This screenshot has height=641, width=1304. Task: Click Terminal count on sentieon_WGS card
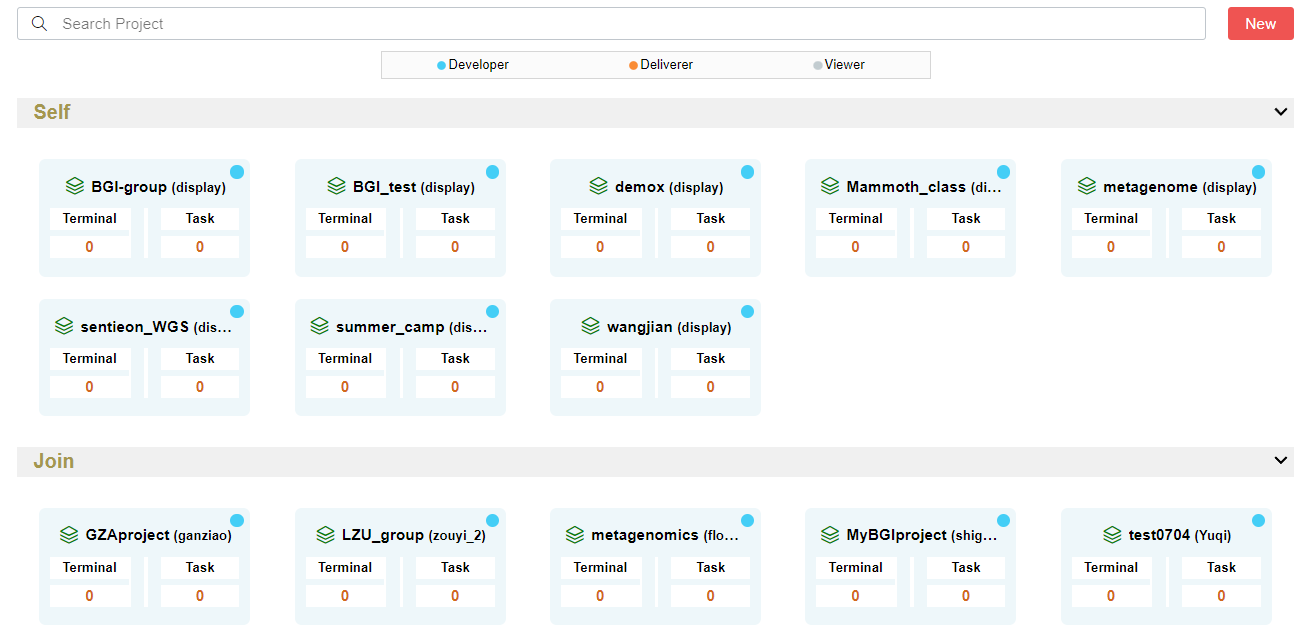coord(90,387)
